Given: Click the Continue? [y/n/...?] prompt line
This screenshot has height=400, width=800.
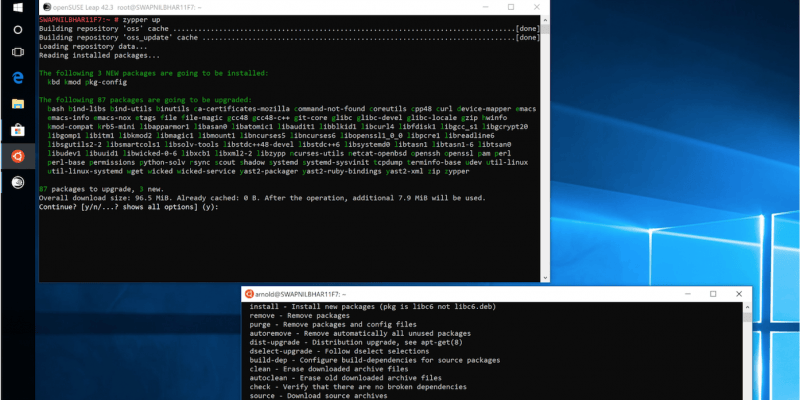Looking at the screenshot, I should click(129, 207).
